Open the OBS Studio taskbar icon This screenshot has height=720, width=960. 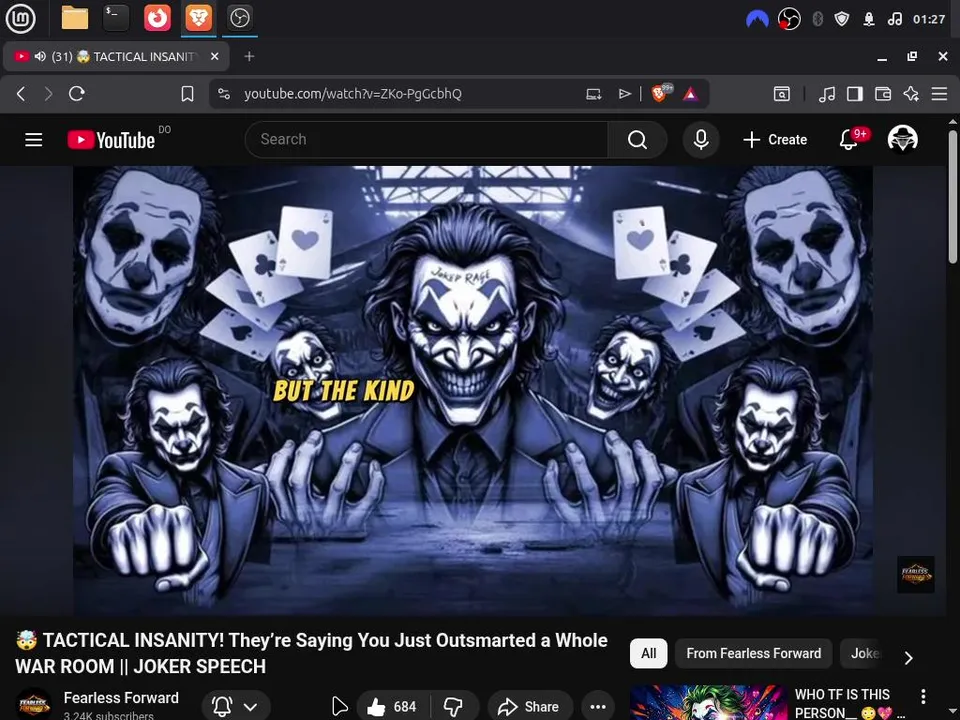coord(239,18)
